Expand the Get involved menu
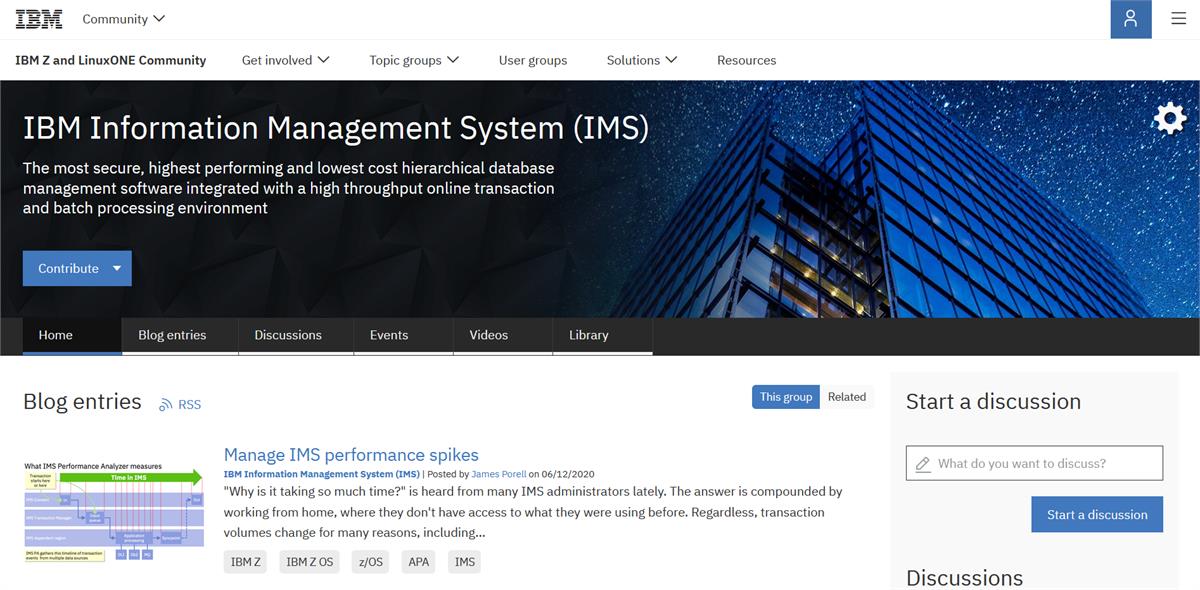This screenshot has width=1200, height=590. pos(285,60)
